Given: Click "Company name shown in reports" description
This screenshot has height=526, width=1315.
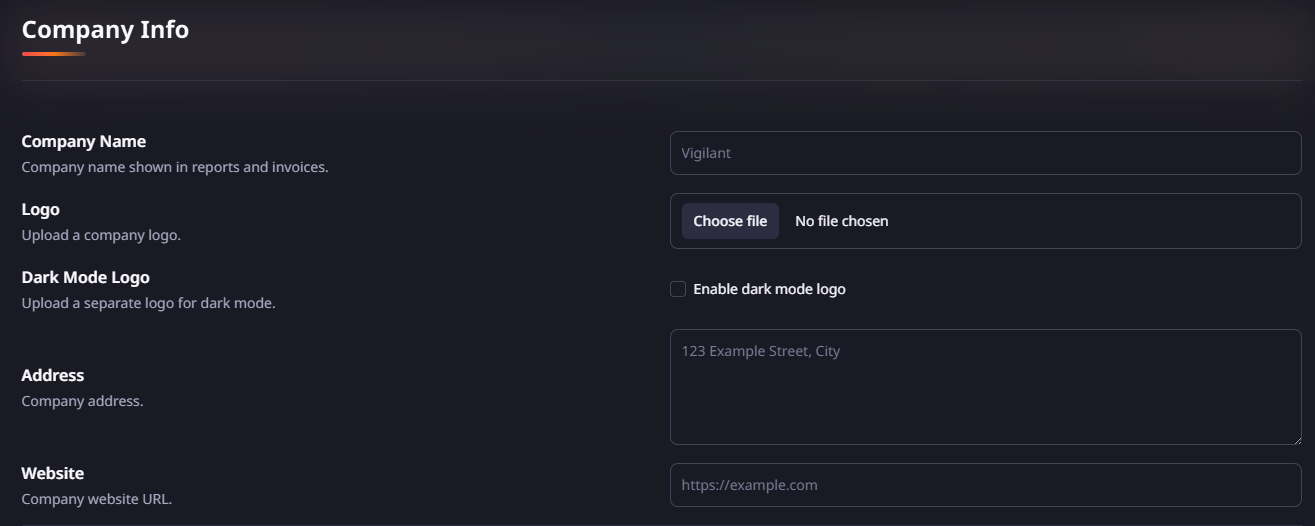Looking at the screenshot, I should [175, 167].
